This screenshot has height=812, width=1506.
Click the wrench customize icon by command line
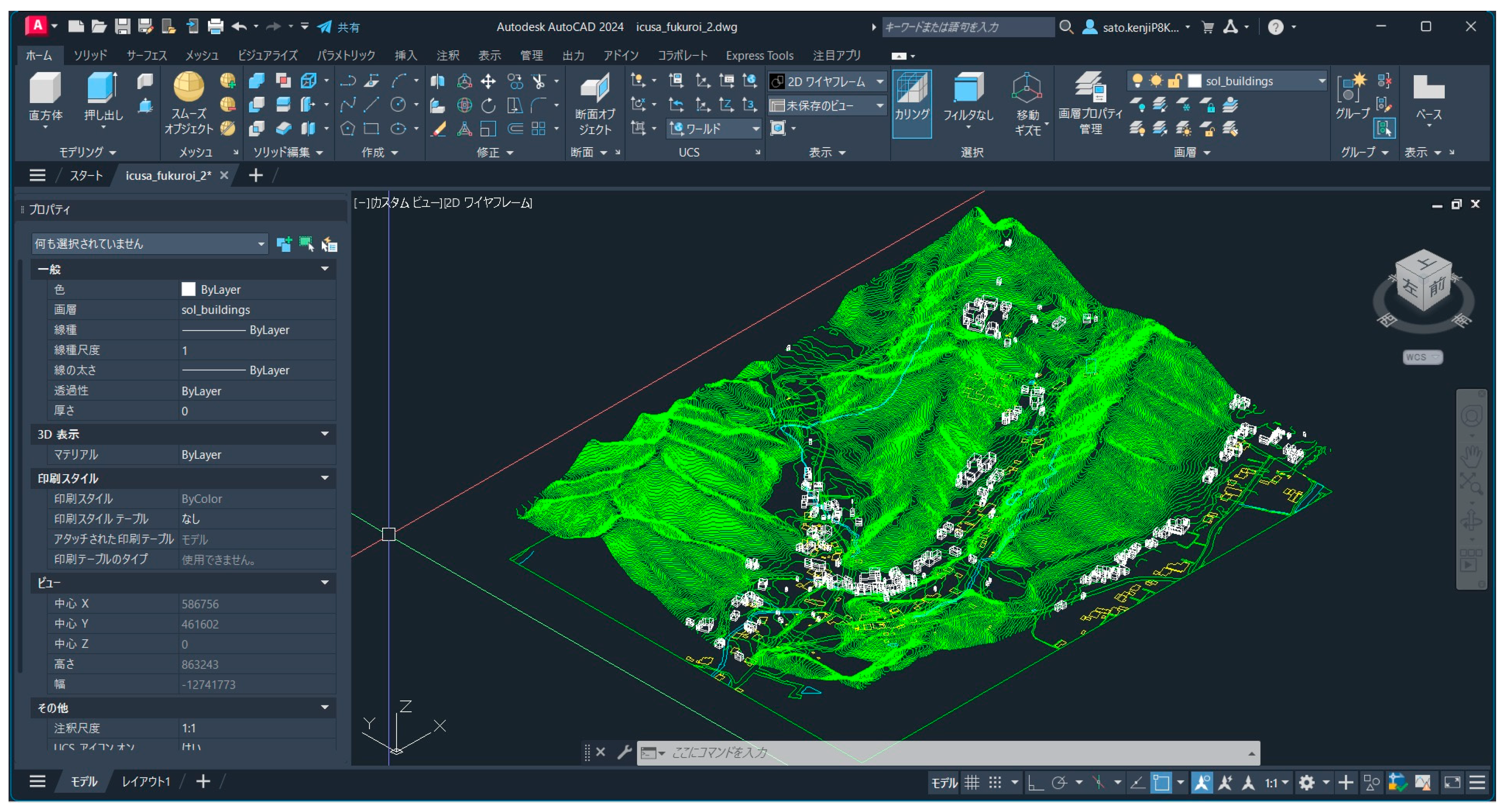pyautogui.click(x=624, y=752)
